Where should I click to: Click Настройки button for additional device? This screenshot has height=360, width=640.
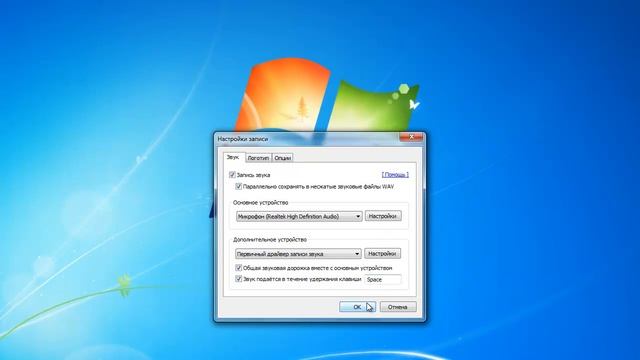pyautogui.click(x=382, y=253)
